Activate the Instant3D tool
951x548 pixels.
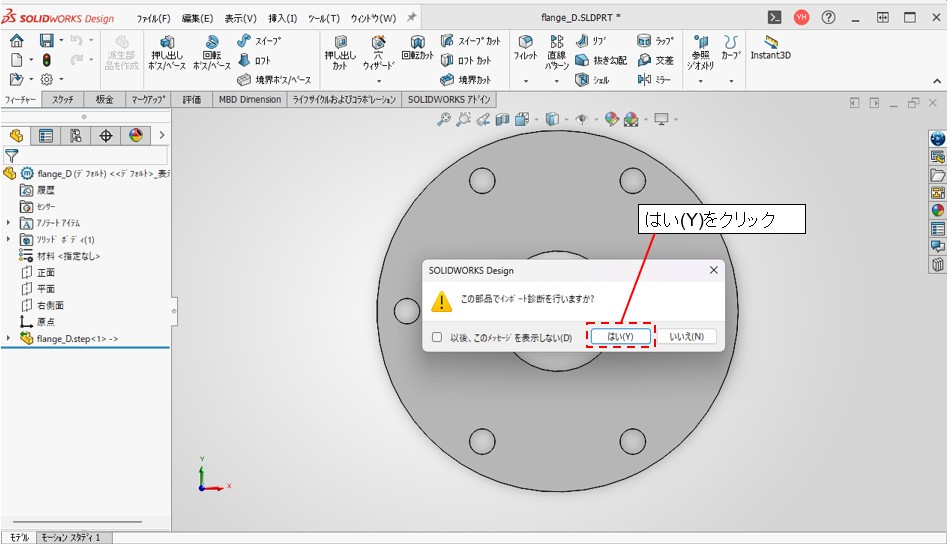point(770,48)
